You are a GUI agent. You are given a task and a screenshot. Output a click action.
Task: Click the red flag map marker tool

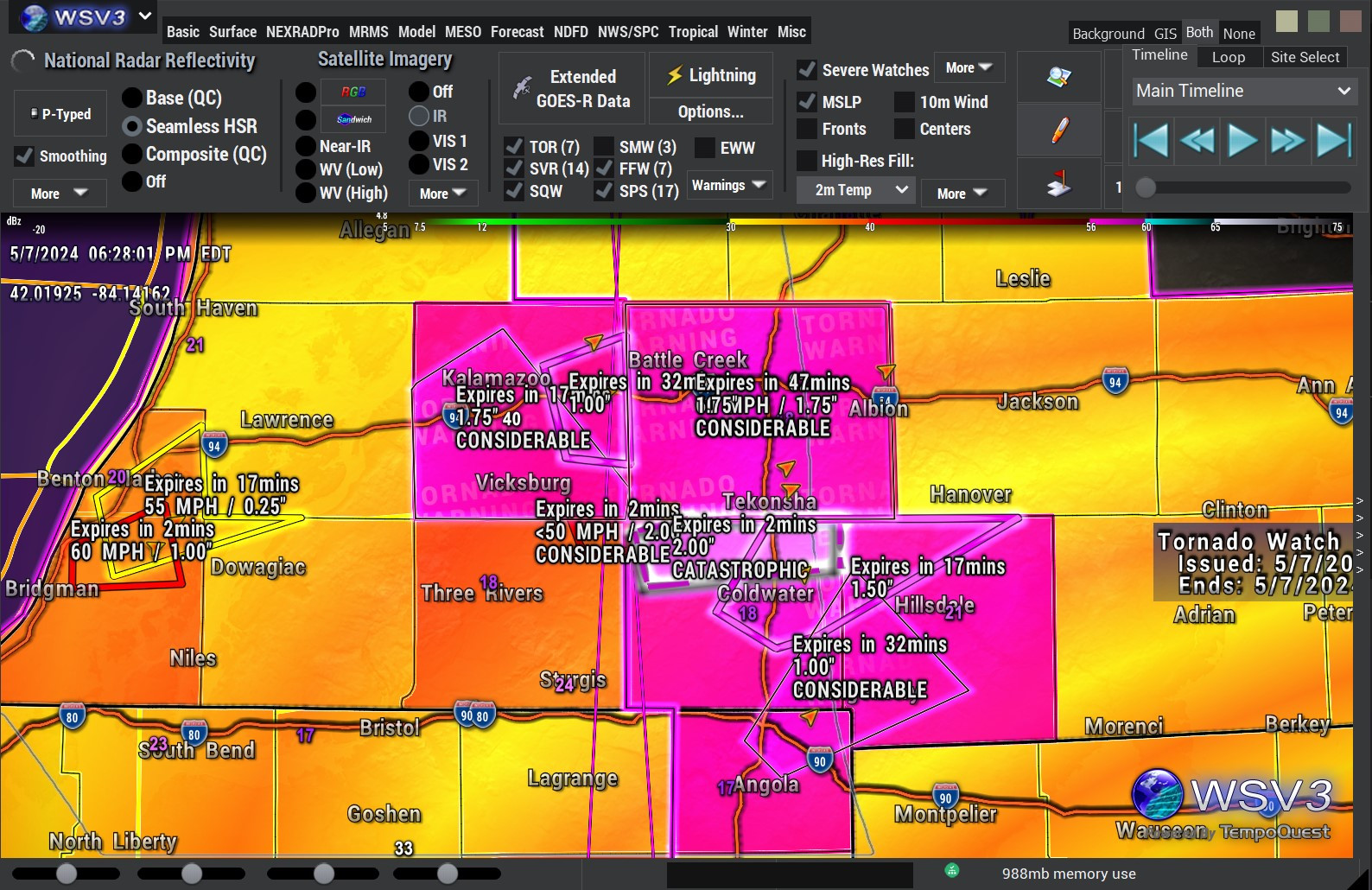(1058, 183)
